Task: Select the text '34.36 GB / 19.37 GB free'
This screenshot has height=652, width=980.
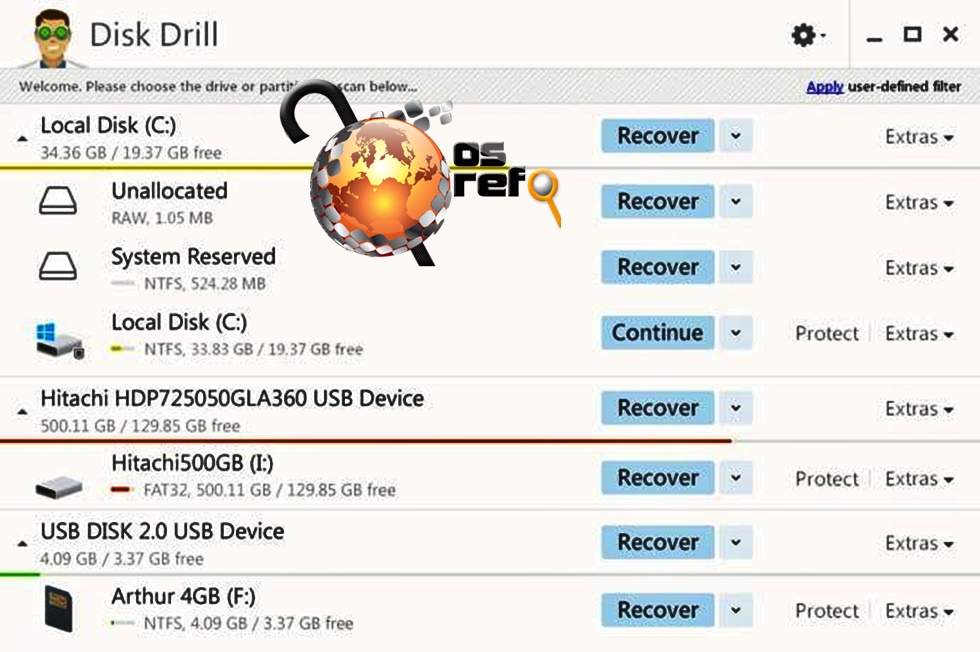Action: (x=131, y=153)
